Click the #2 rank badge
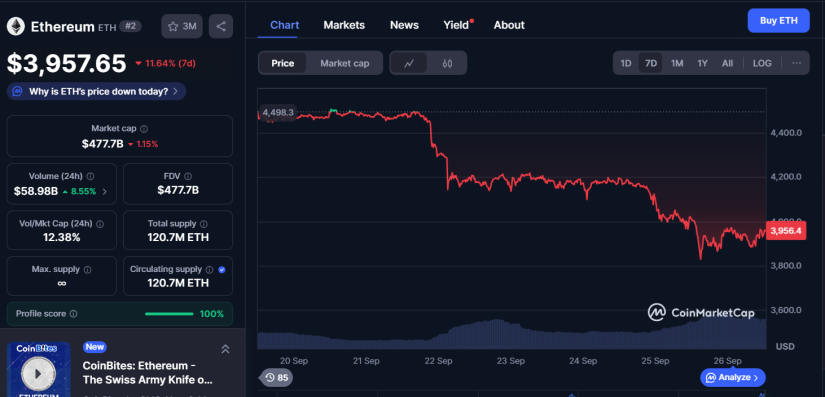The height and width of the screenshot is (397, 825). (130, 26)
